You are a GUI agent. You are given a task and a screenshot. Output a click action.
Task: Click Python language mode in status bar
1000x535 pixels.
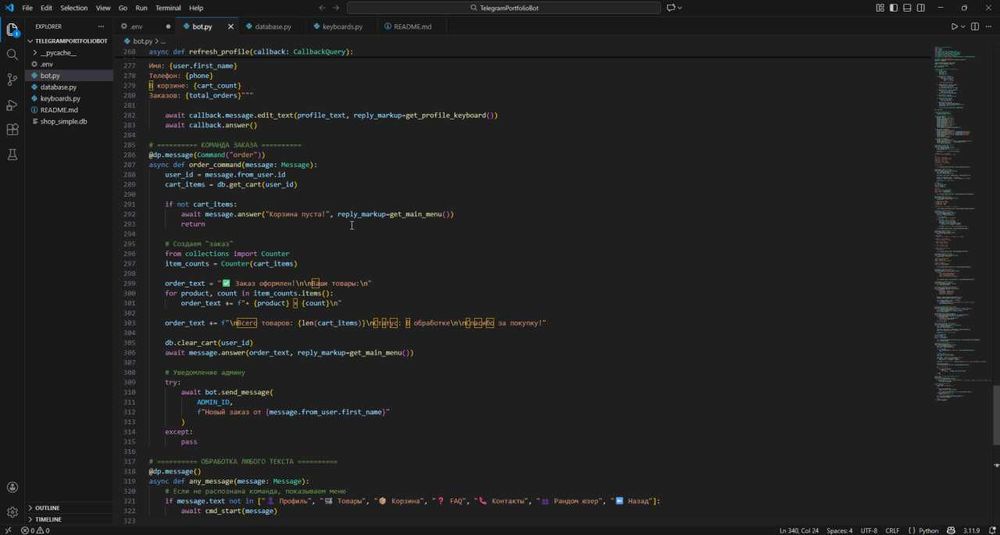tap(929, 530)
